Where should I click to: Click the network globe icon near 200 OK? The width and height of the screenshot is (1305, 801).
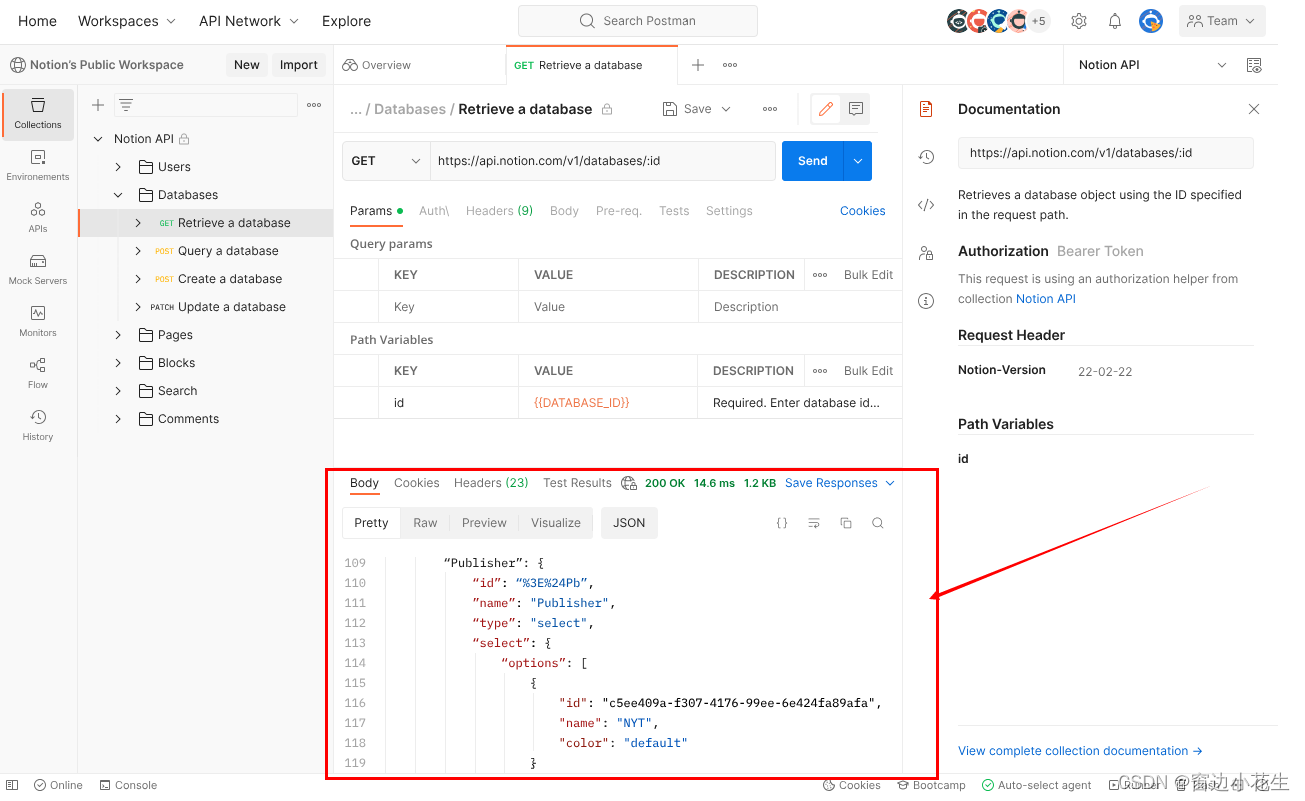pos(629,483)
